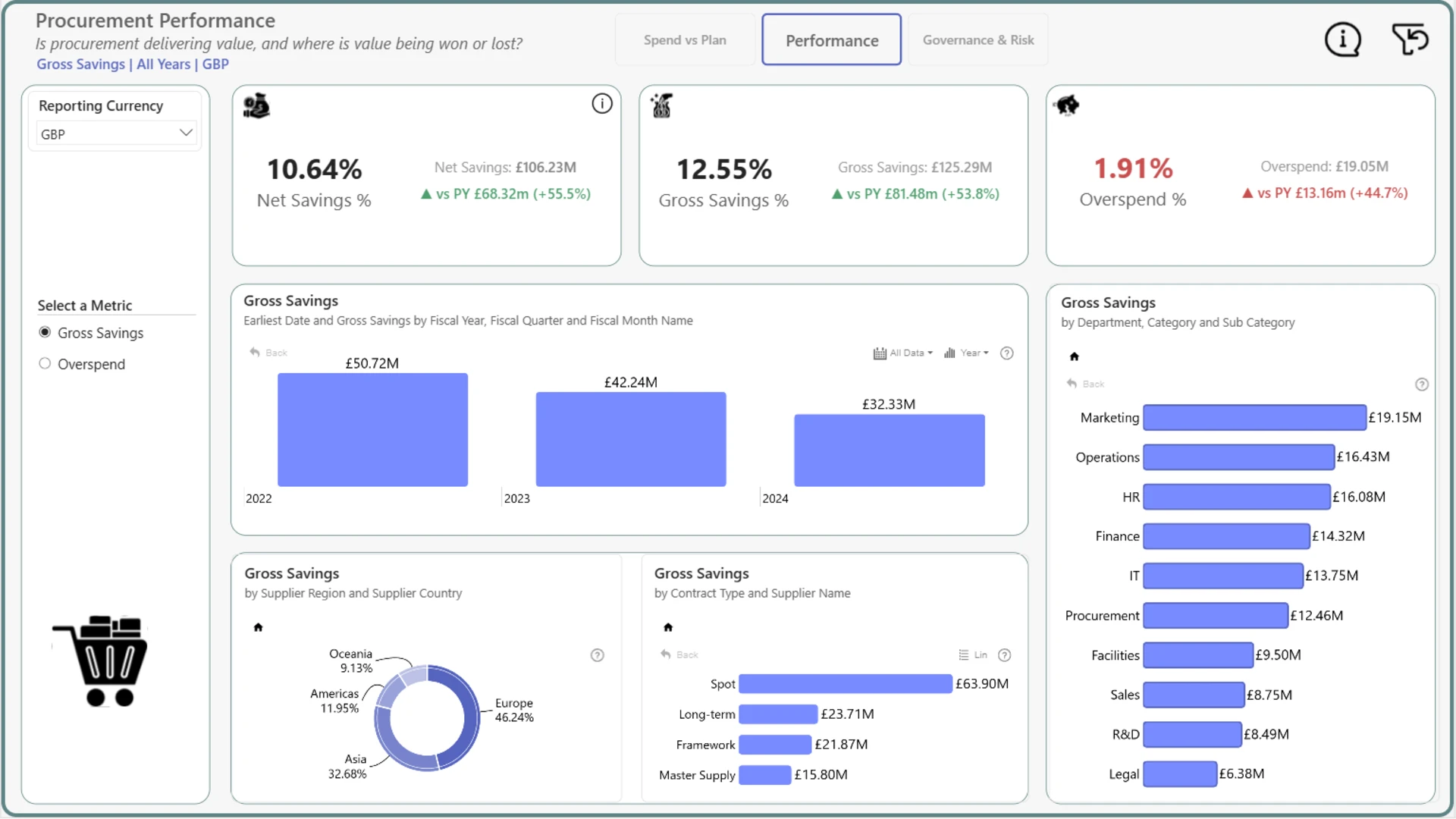Click Back arrow in Department chart
This screenshot has width=1456, height=819.
pos(1085,384)
